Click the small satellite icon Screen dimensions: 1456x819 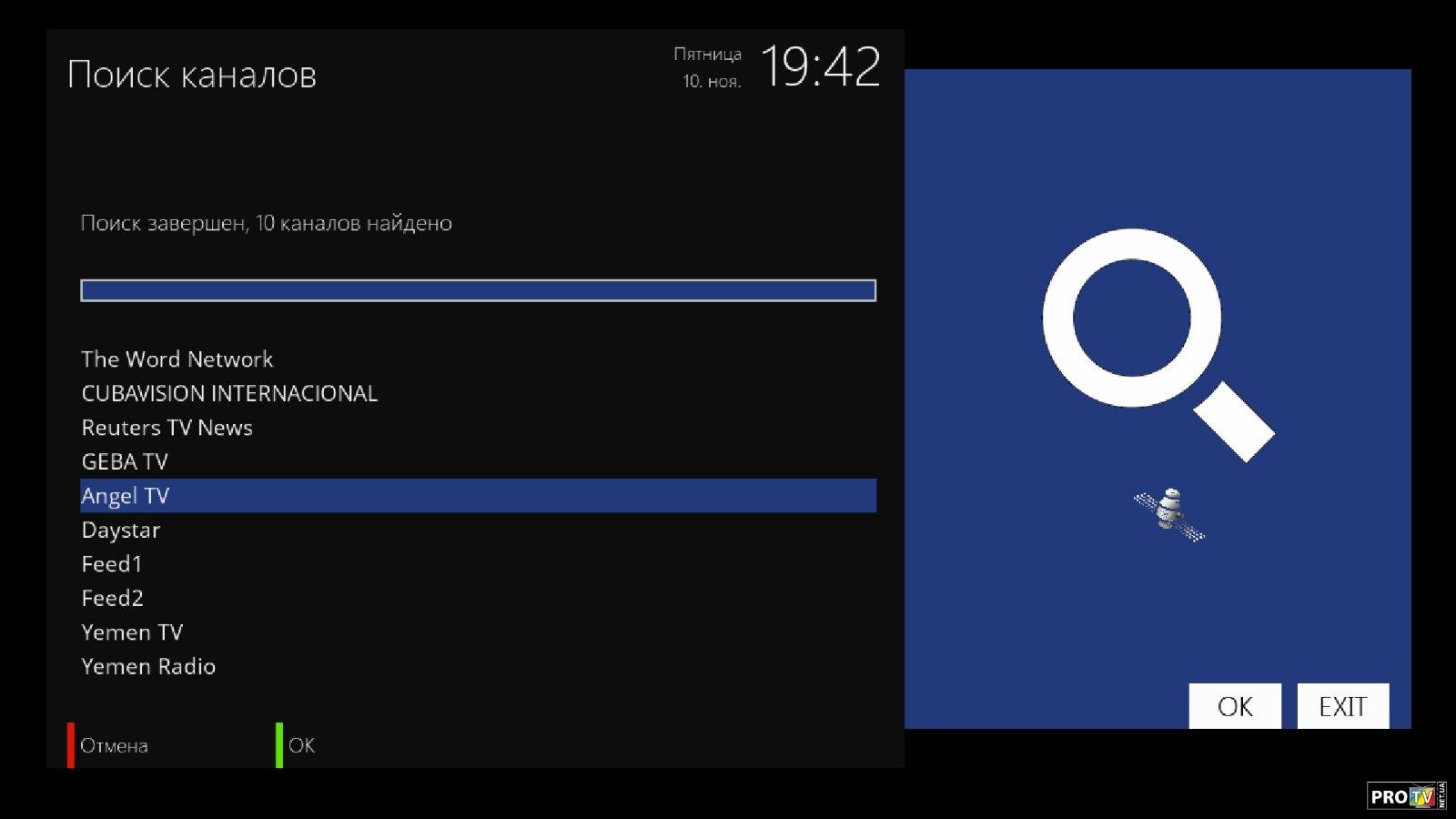[1169, 514]
